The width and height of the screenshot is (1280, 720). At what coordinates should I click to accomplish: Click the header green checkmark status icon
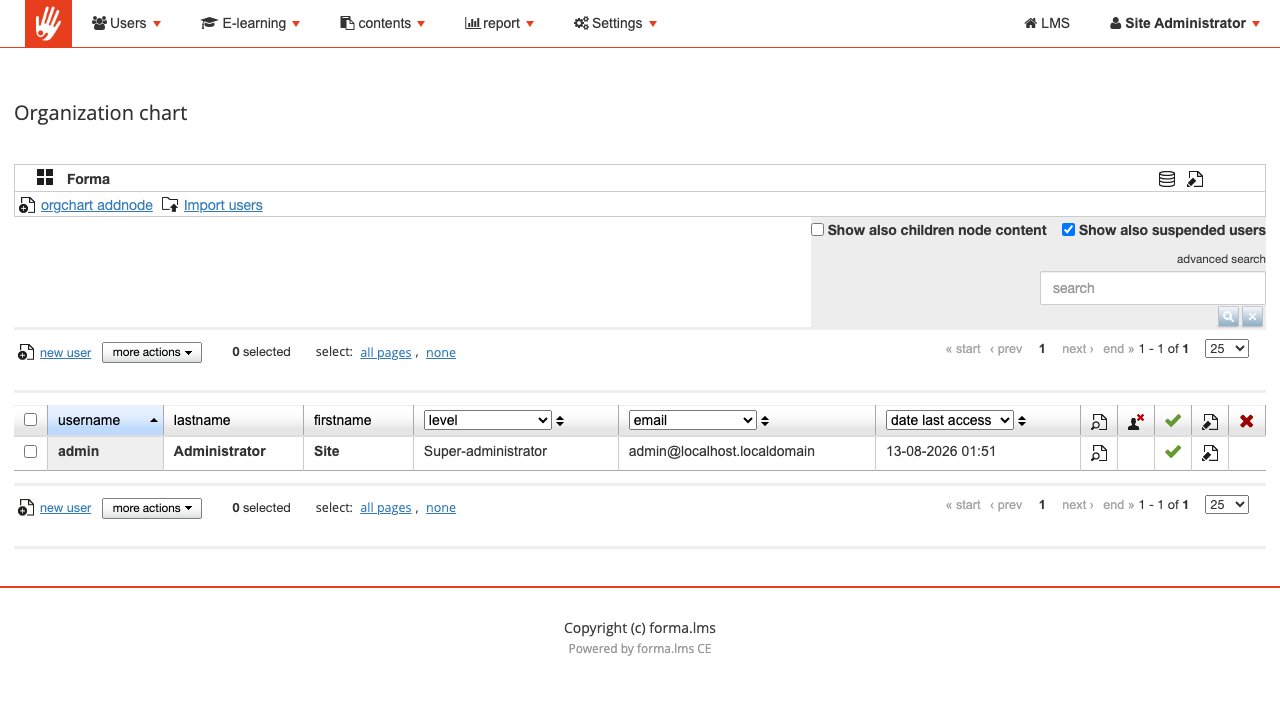pos(1173,421)
